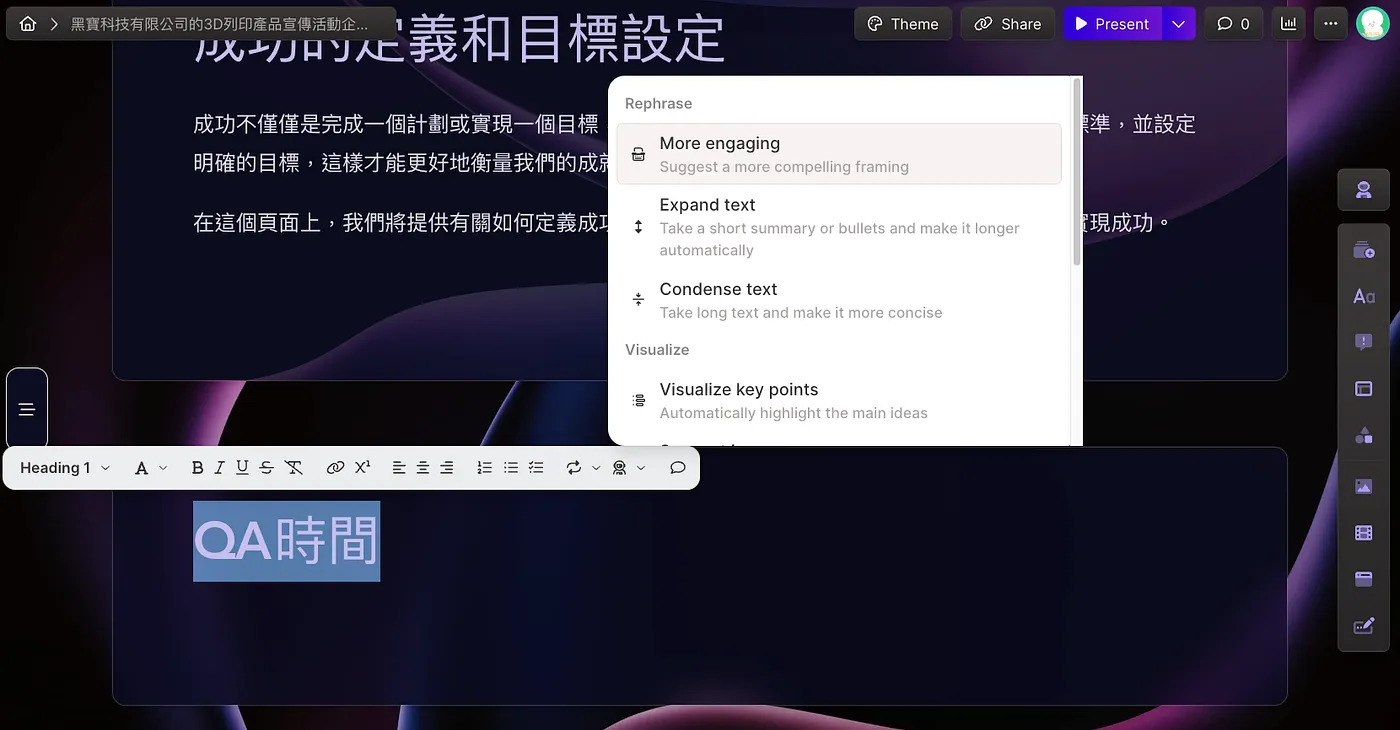The width and height of the screenshot is (1400, 730).
Task: Apply strikethrough to selected heading
Action: tap(266, 468)
